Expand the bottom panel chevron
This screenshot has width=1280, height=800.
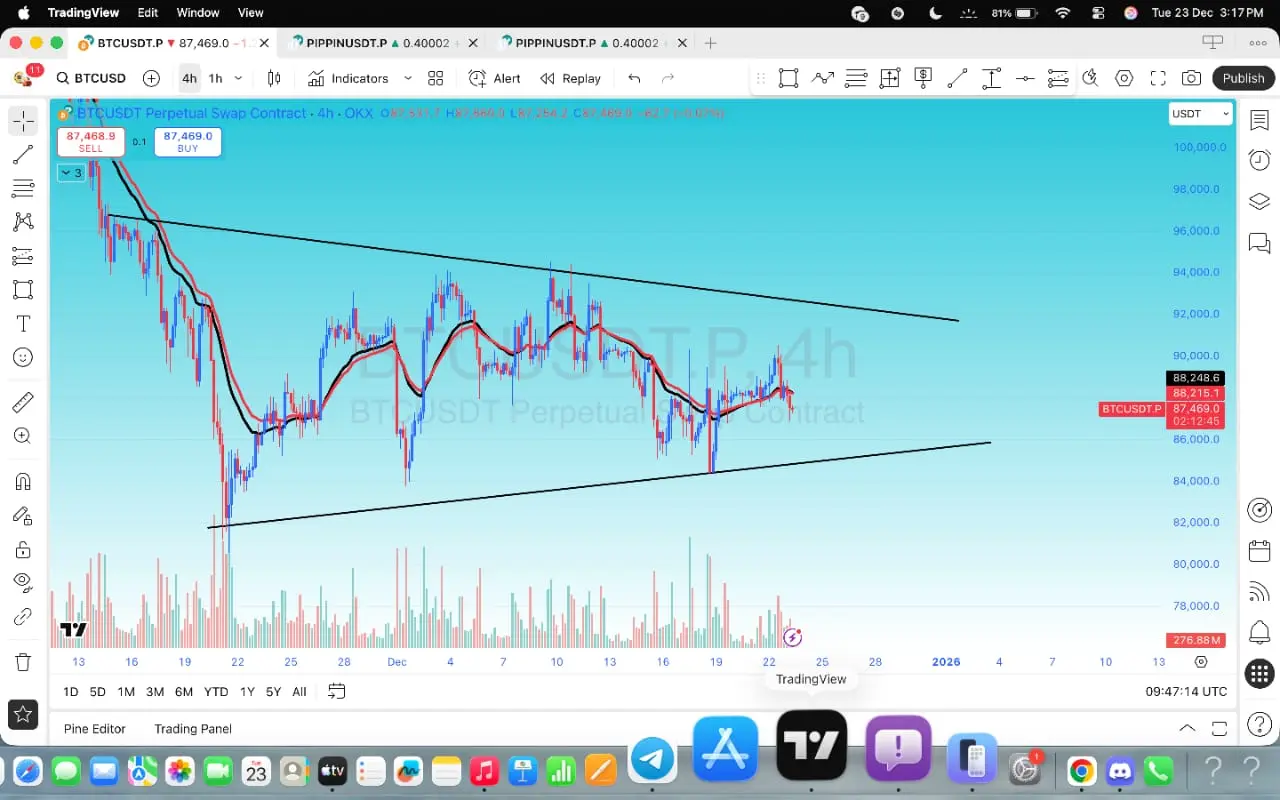click(1187, 728)
